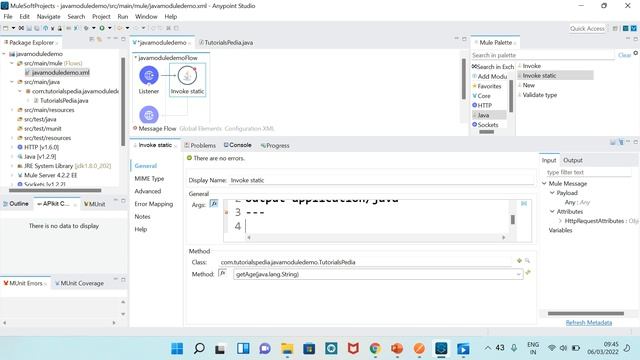Click the Save toolbar icon

[x=29, y=28]
